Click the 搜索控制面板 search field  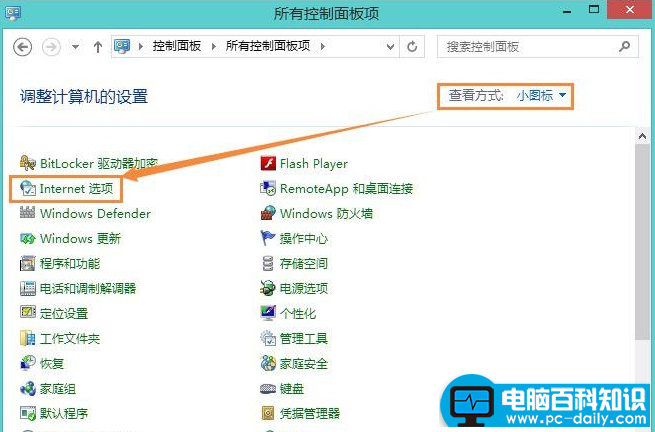(538, 46)
